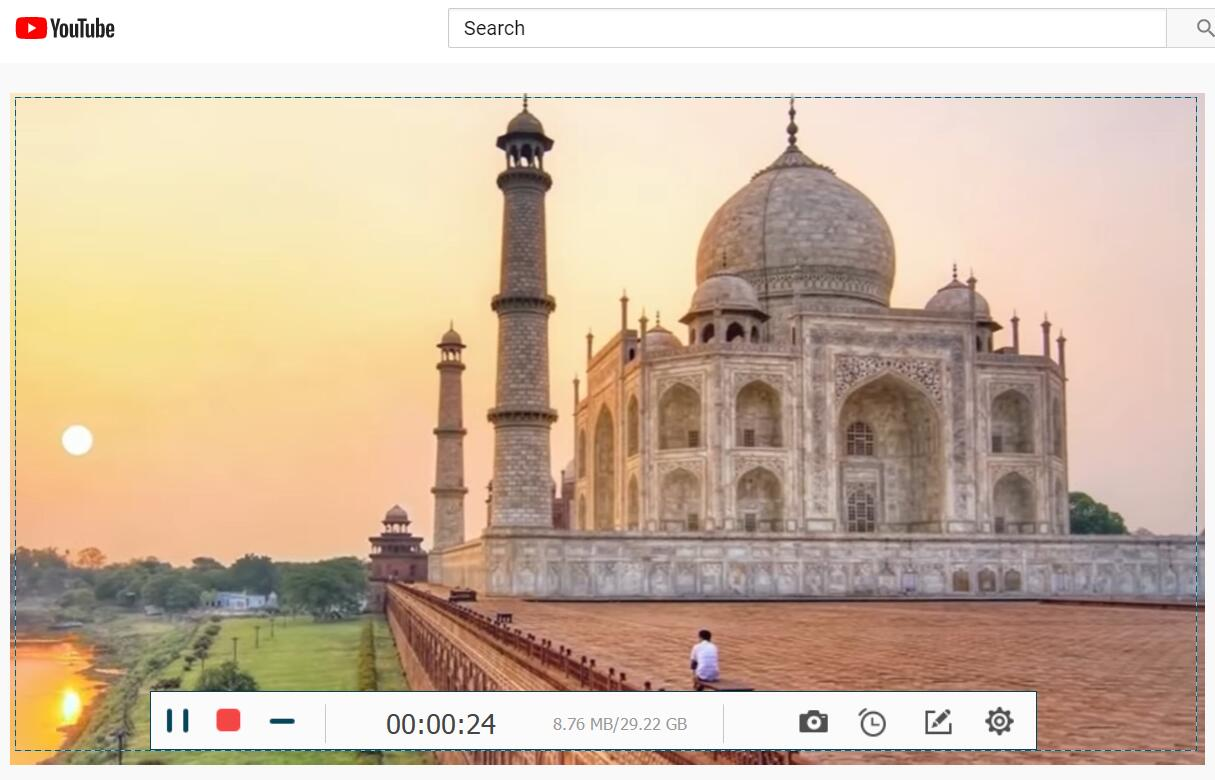Click the 00:00:24 elapsed time
The height and width of the screenshot is (780, 1215).
point(441,724)
